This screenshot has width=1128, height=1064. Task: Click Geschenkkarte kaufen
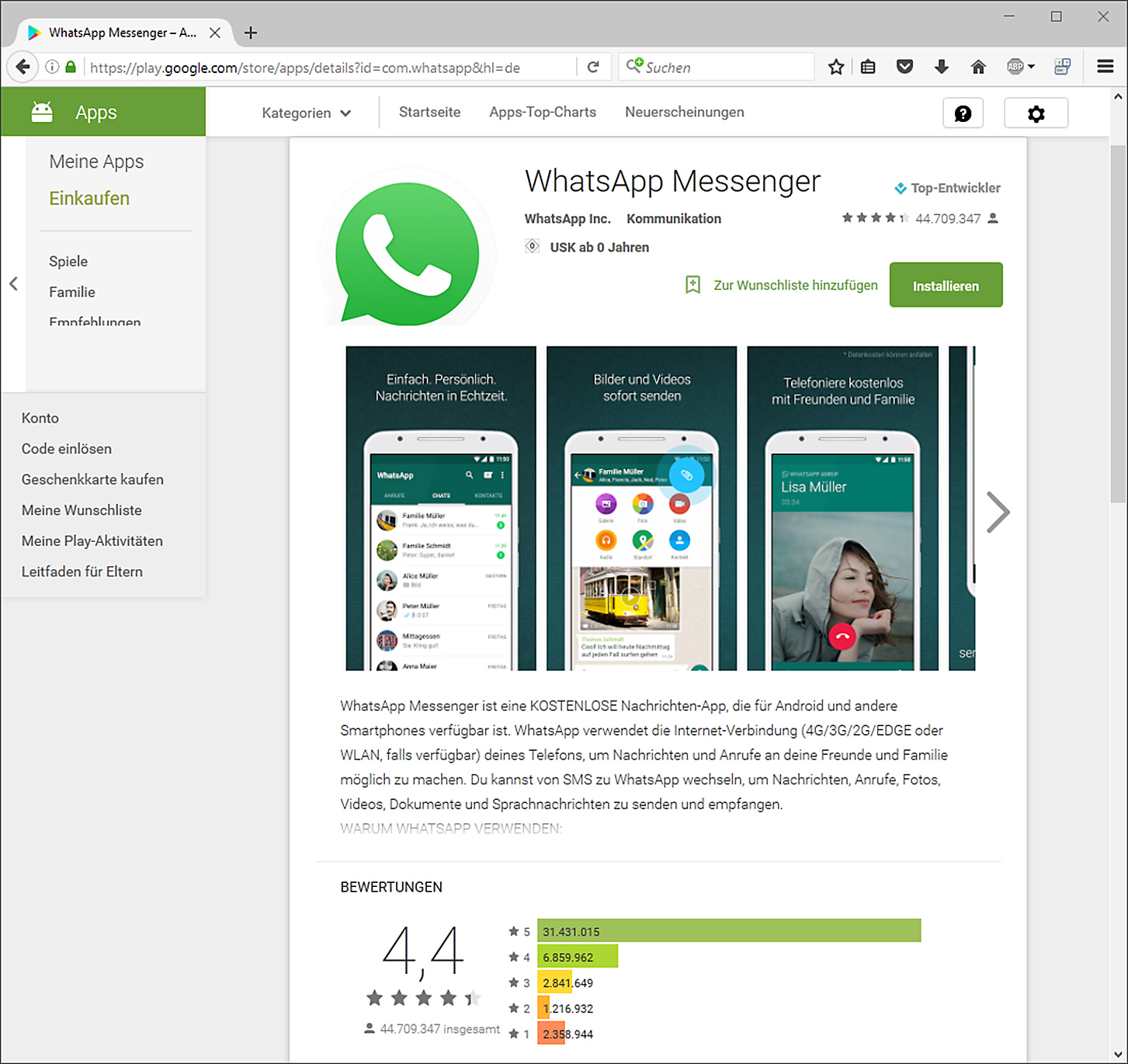click(x=92, y=479)
